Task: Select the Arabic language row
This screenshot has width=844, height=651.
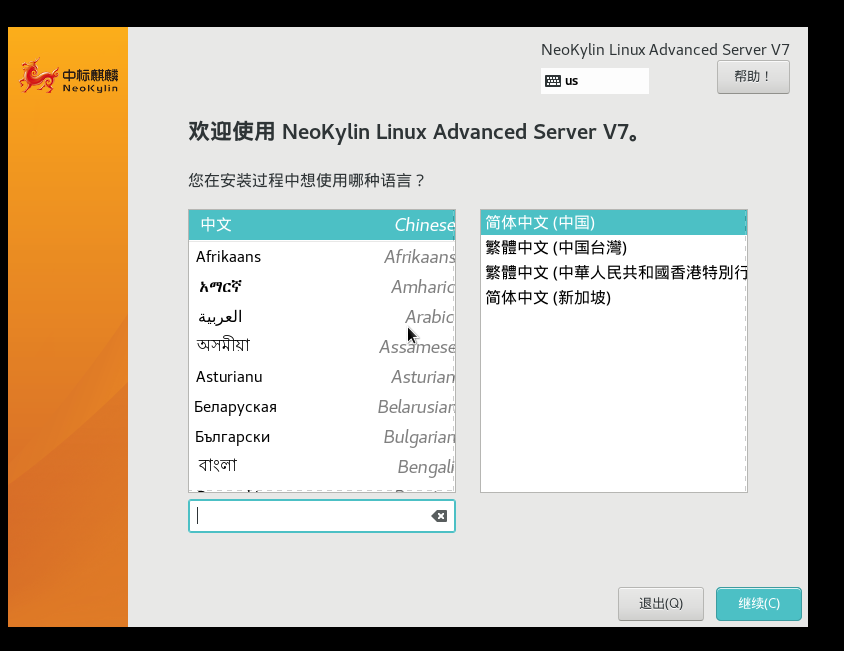Action: 322,317
